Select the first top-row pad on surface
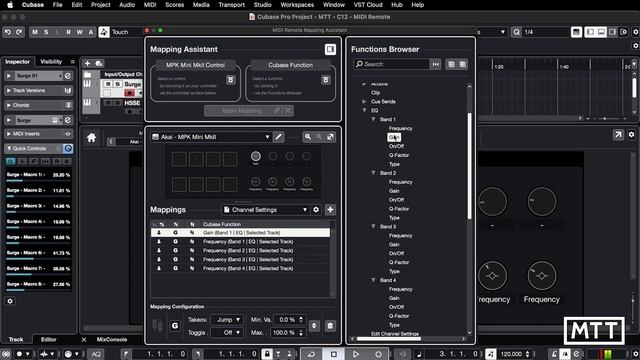Viewport: 640px width, 360px height. click(x=179, y=159)
